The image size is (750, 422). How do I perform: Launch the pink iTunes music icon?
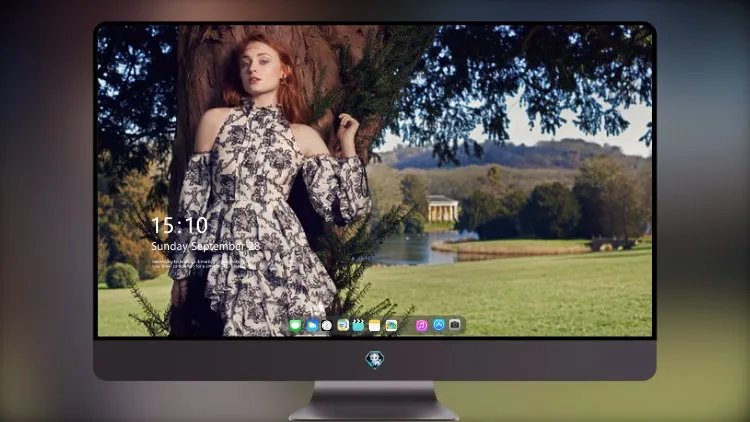coord(422,326)
